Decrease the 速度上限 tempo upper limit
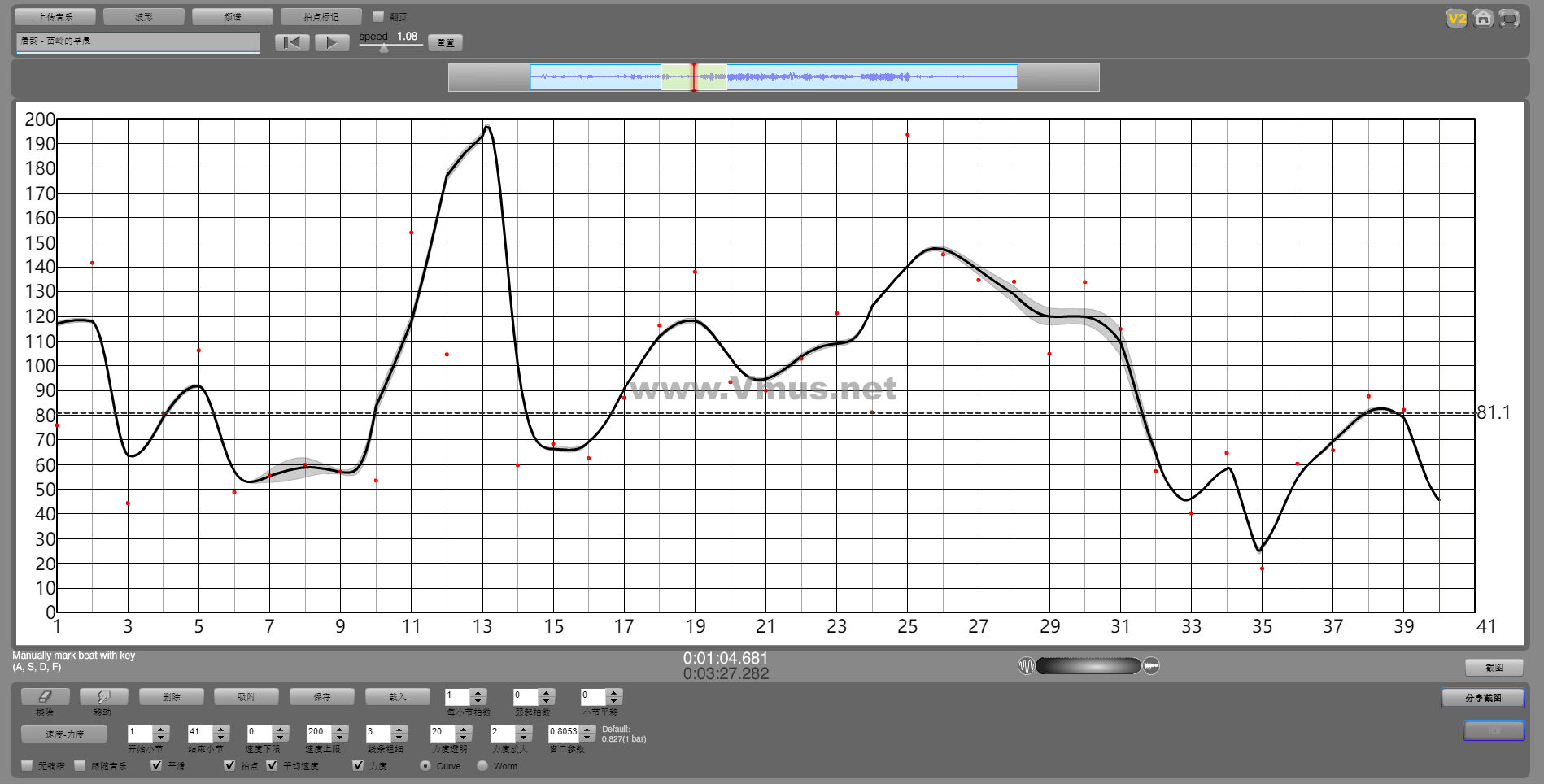Viewport: 1544px width, 784px height. pos(340,738)
